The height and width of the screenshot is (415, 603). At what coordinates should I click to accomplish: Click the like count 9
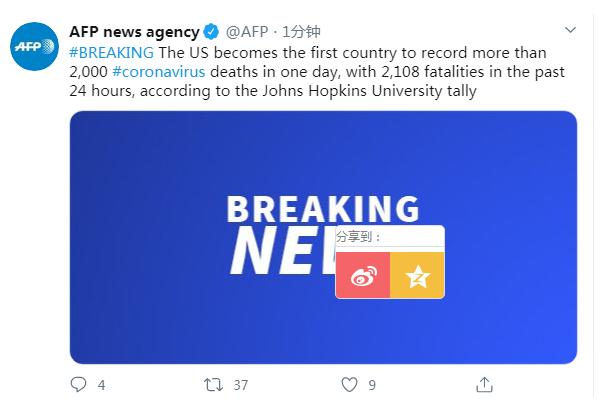[372, 384]
